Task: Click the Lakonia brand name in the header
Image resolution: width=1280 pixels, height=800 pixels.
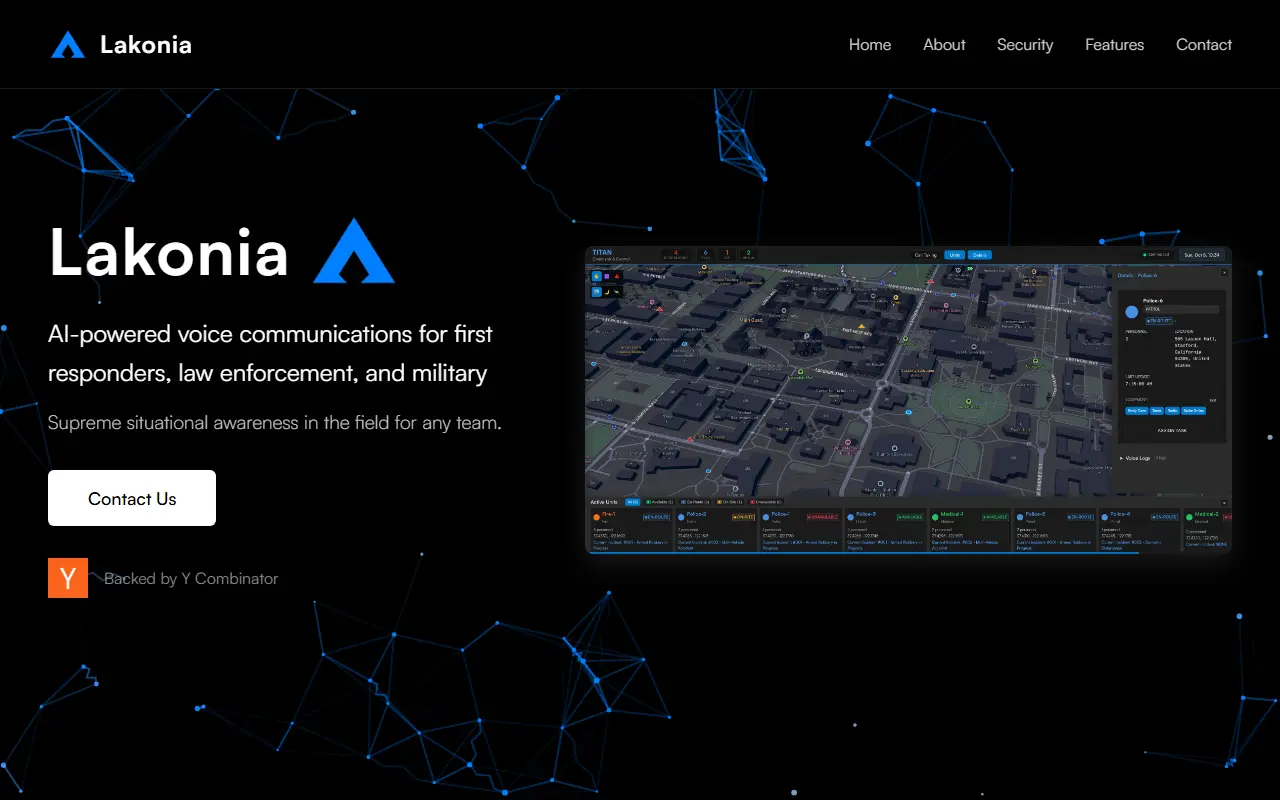Action: pos(146,45)
